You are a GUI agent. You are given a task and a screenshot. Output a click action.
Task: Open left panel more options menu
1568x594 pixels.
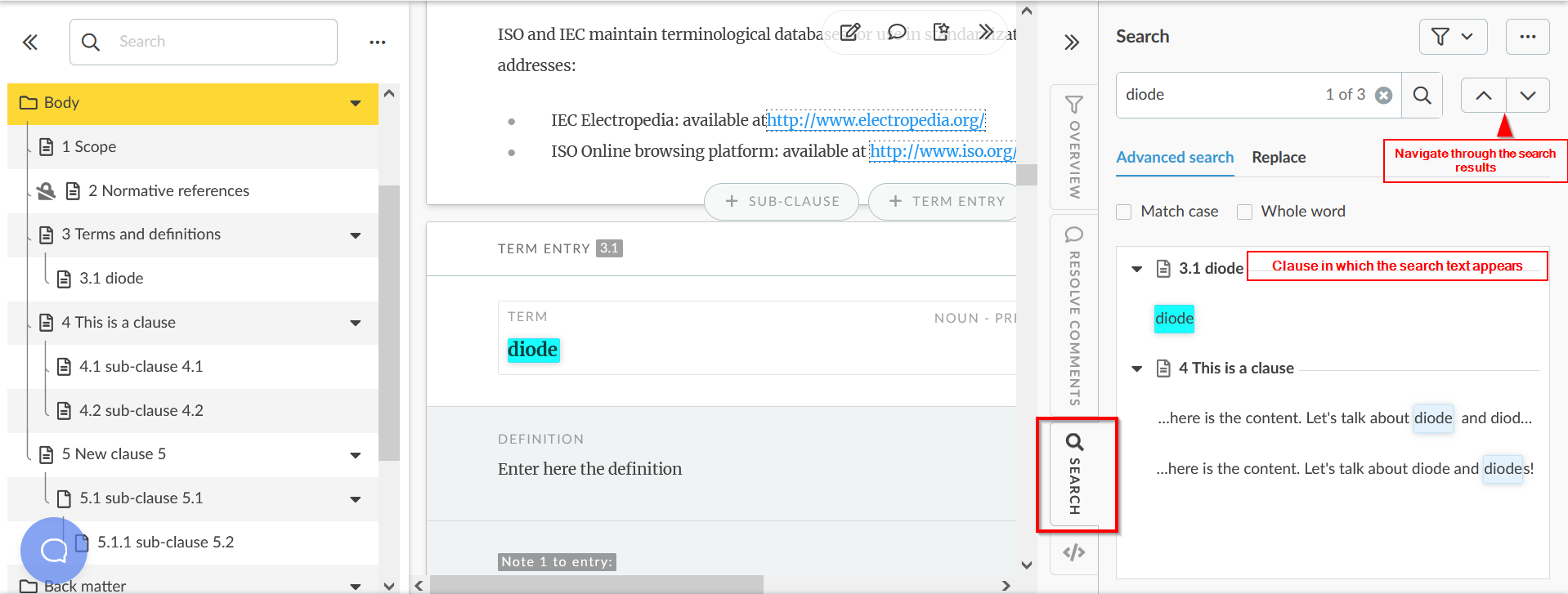[377, 42]
